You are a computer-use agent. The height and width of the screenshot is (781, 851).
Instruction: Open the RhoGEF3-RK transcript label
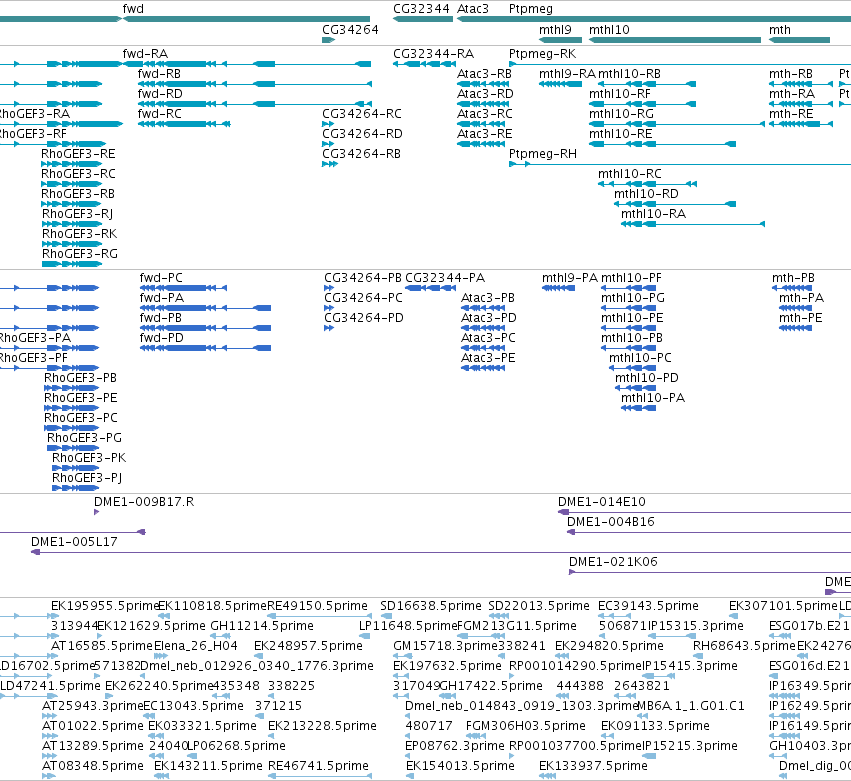[x=80, y=234]
